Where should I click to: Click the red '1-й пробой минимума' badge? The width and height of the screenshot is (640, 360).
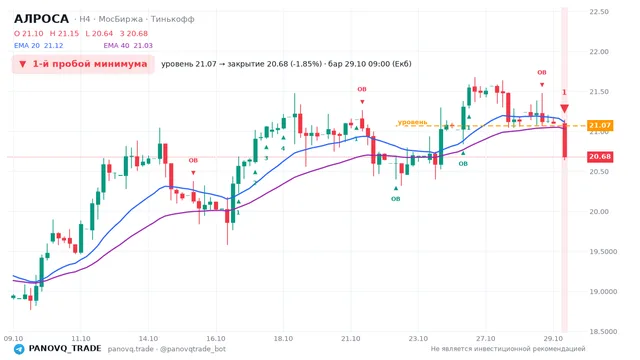[83, 64]
